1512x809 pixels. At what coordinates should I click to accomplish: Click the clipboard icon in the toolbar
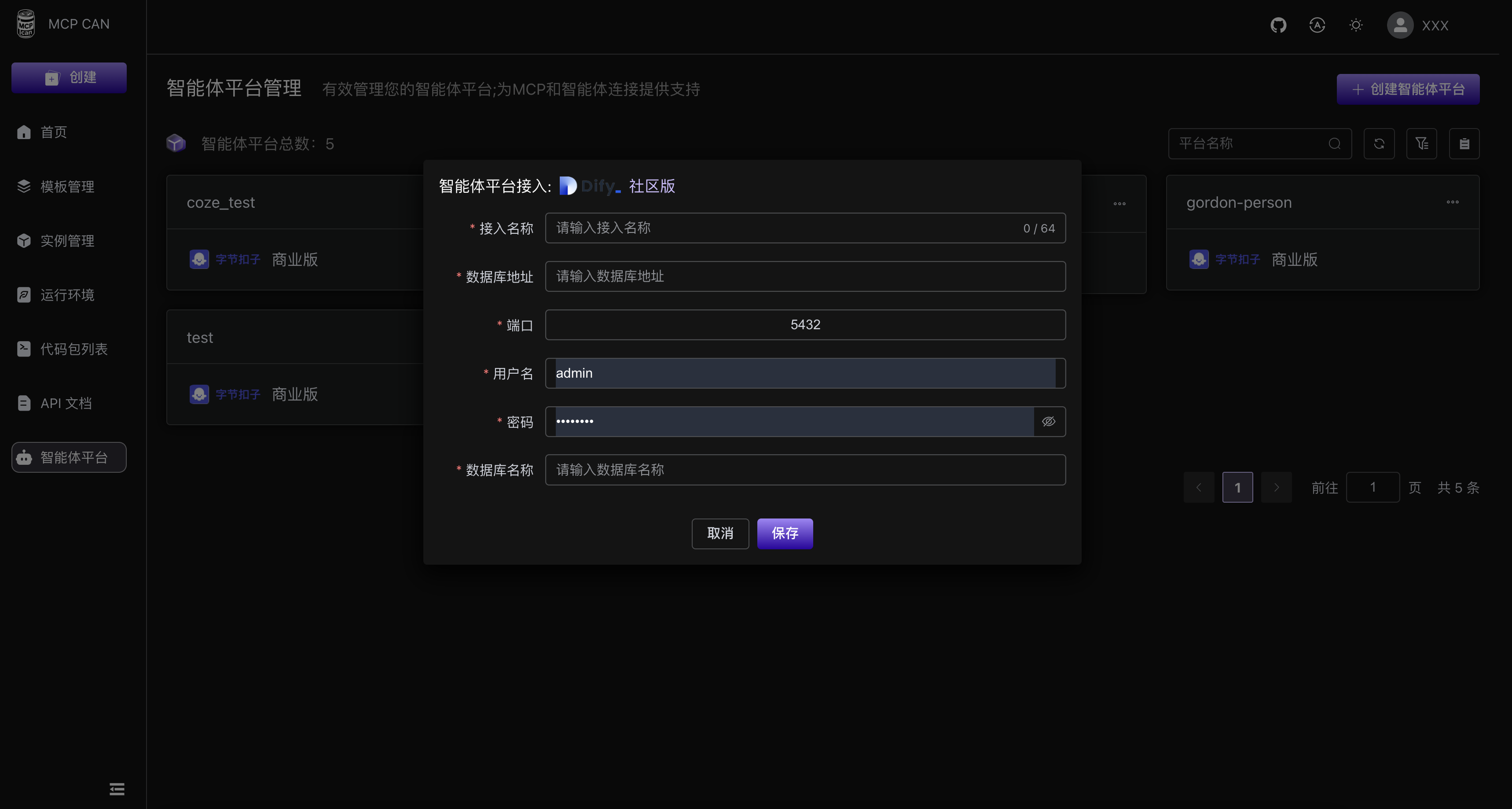coord(1464,143)
